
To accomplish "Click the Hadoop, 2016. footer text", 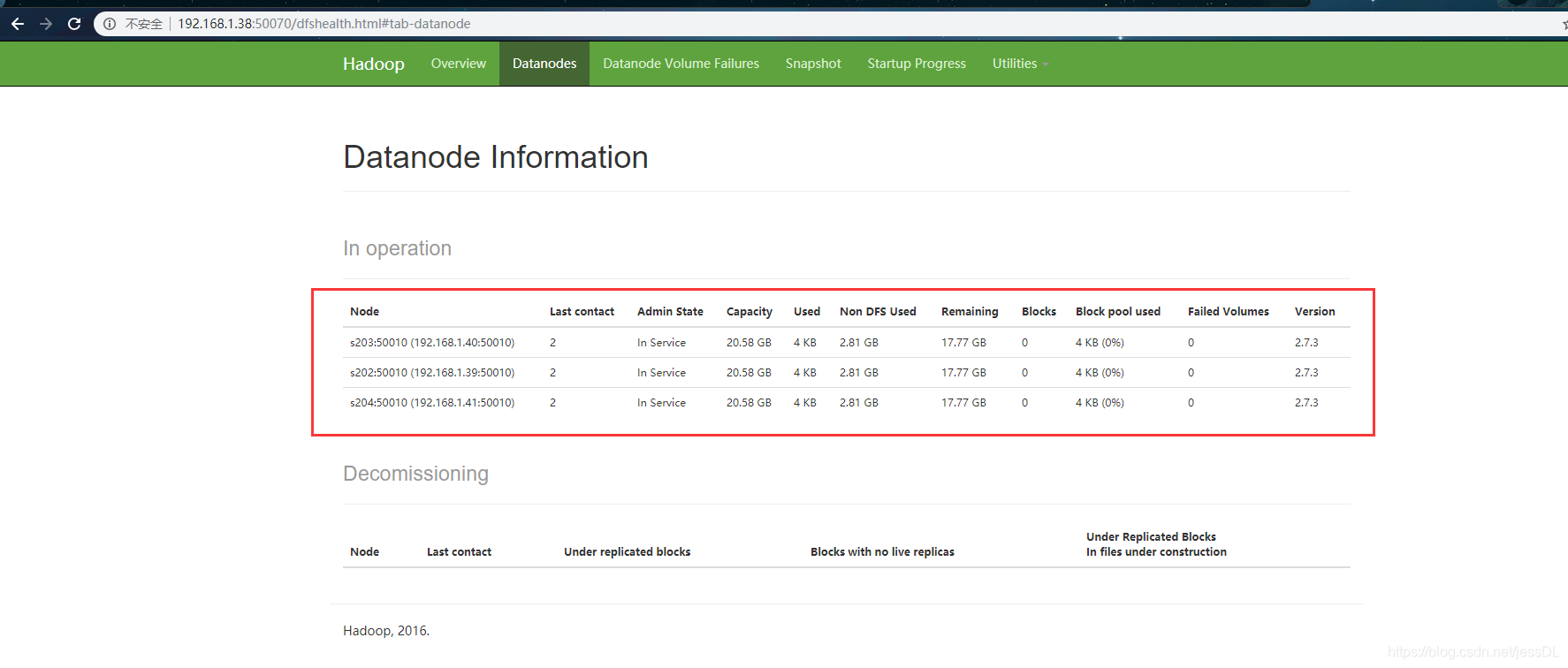I will 386,631.
